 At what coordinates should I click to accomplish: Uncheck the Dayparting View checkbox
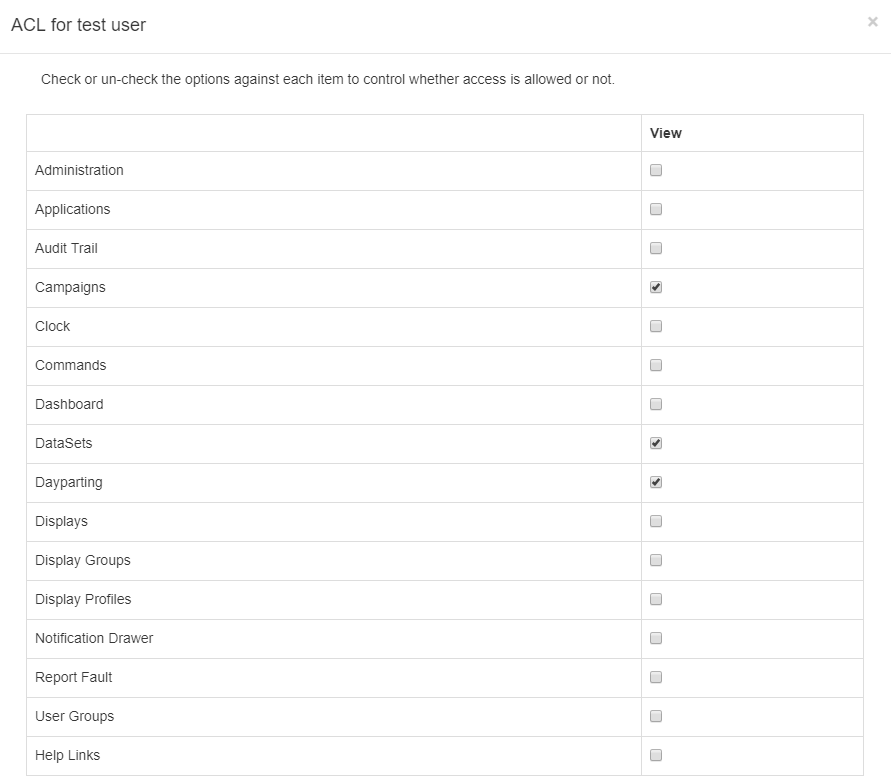click(x=656, y=482)
